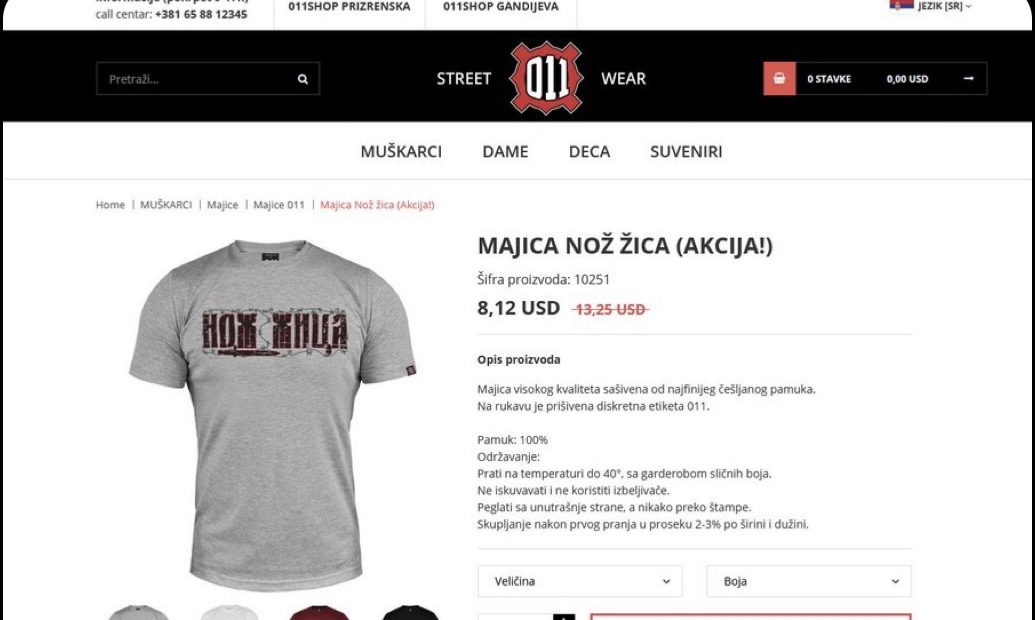This screenshot has height=620, width=1035.
Task: Click the Serbian flag language icon
Action: click(x=901, y=5)
